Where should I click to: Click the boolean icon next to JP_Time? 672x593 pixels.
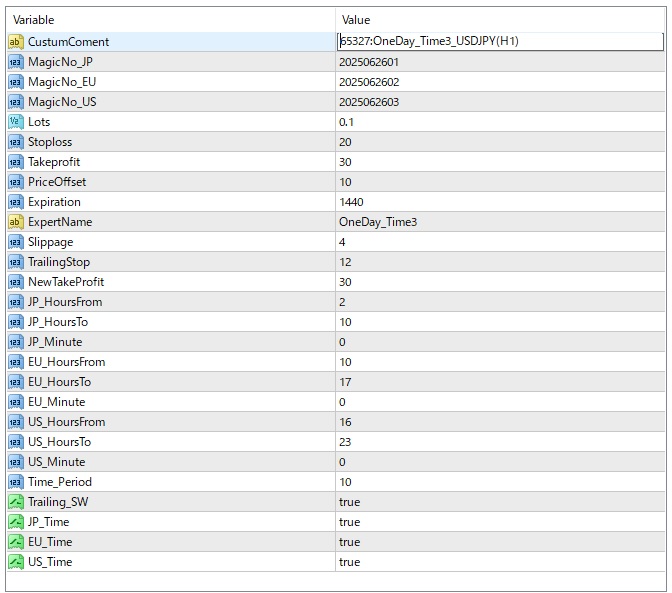(15, 522)
